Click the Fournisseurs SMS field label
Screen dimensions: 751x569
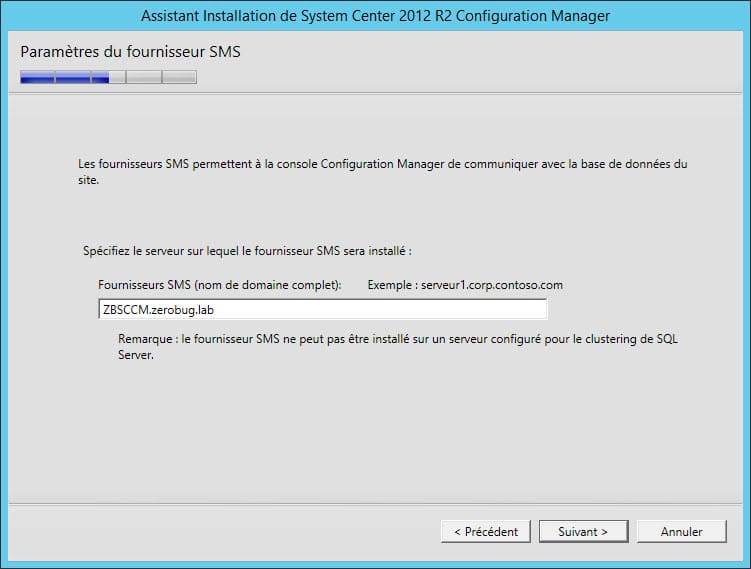click(x=220, y=285)
